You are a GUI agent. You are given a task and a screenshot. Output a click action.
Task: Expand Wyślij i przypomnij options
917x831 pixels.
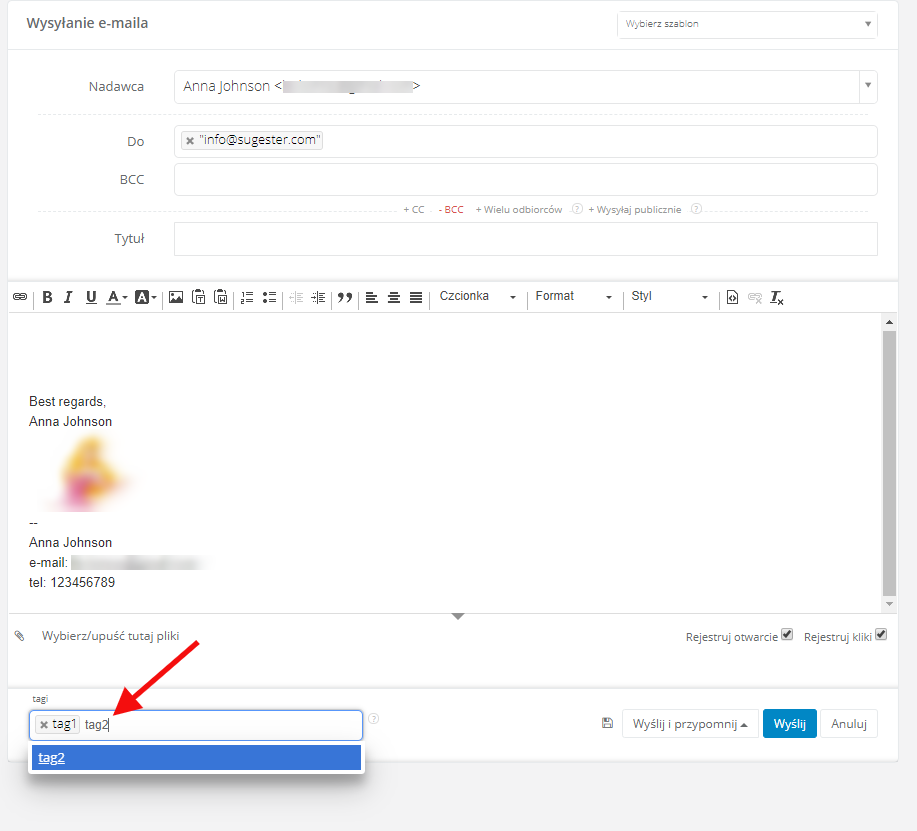click(x=690, y=724)
